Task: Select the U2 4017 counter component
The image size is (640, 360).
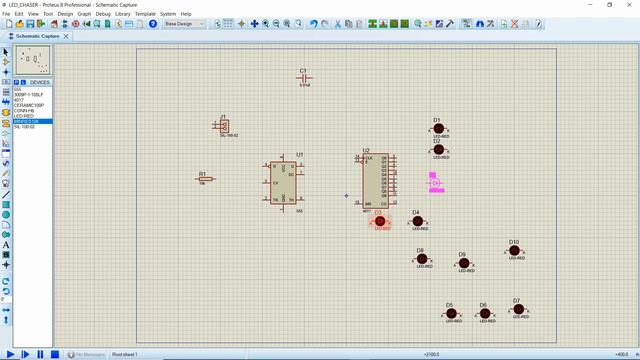Action: [x=375, y=181]
